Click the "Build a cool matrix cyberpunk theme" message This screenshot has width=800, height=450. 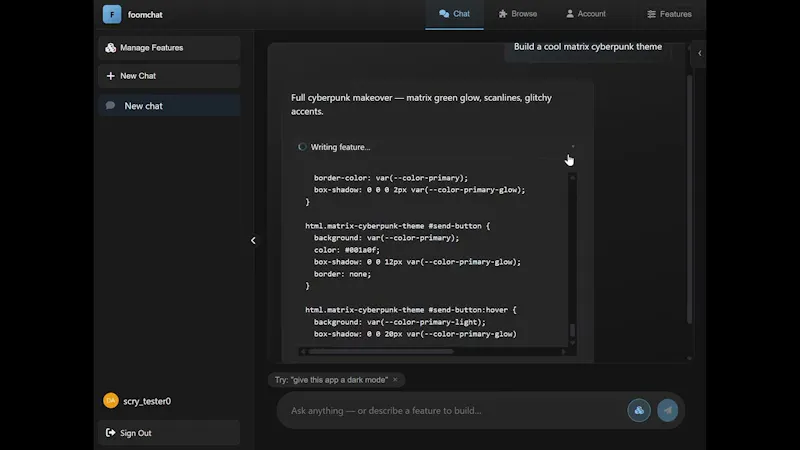[x=587, y=47]
